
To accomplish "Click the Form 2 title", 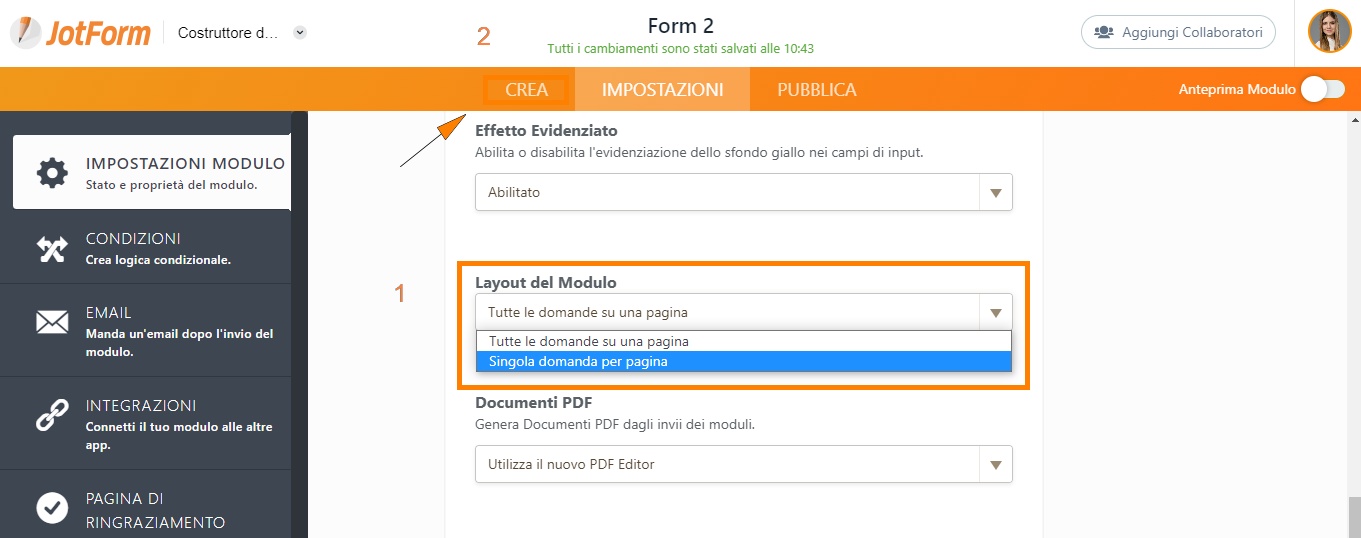I will [681, 26].
